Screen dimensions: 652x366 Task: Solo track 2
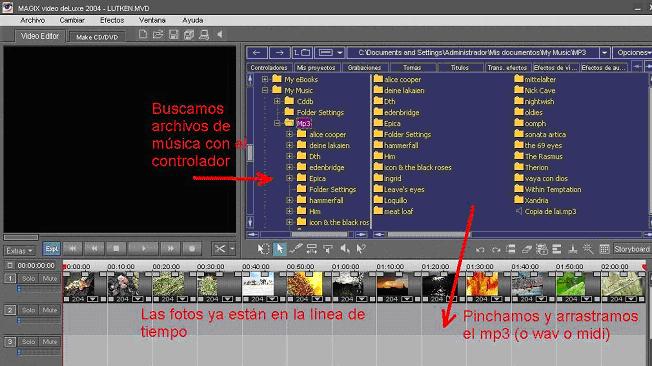pyautogui.click(x=28, y=310)
